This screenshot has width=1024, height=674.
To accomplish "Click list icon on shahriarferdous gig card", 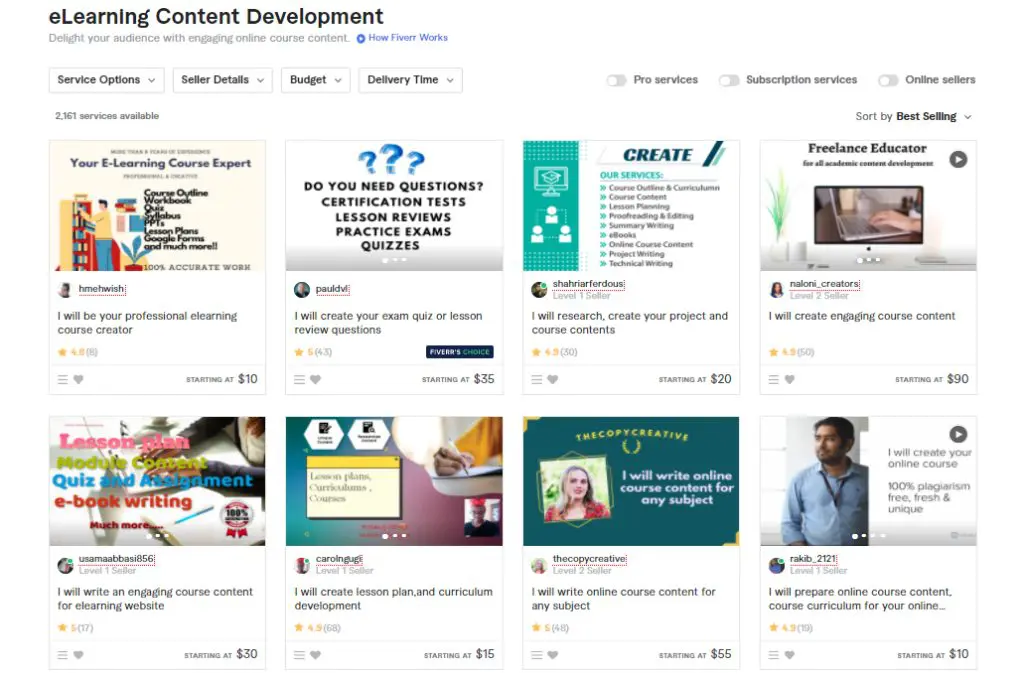I will tap(537, 380).
